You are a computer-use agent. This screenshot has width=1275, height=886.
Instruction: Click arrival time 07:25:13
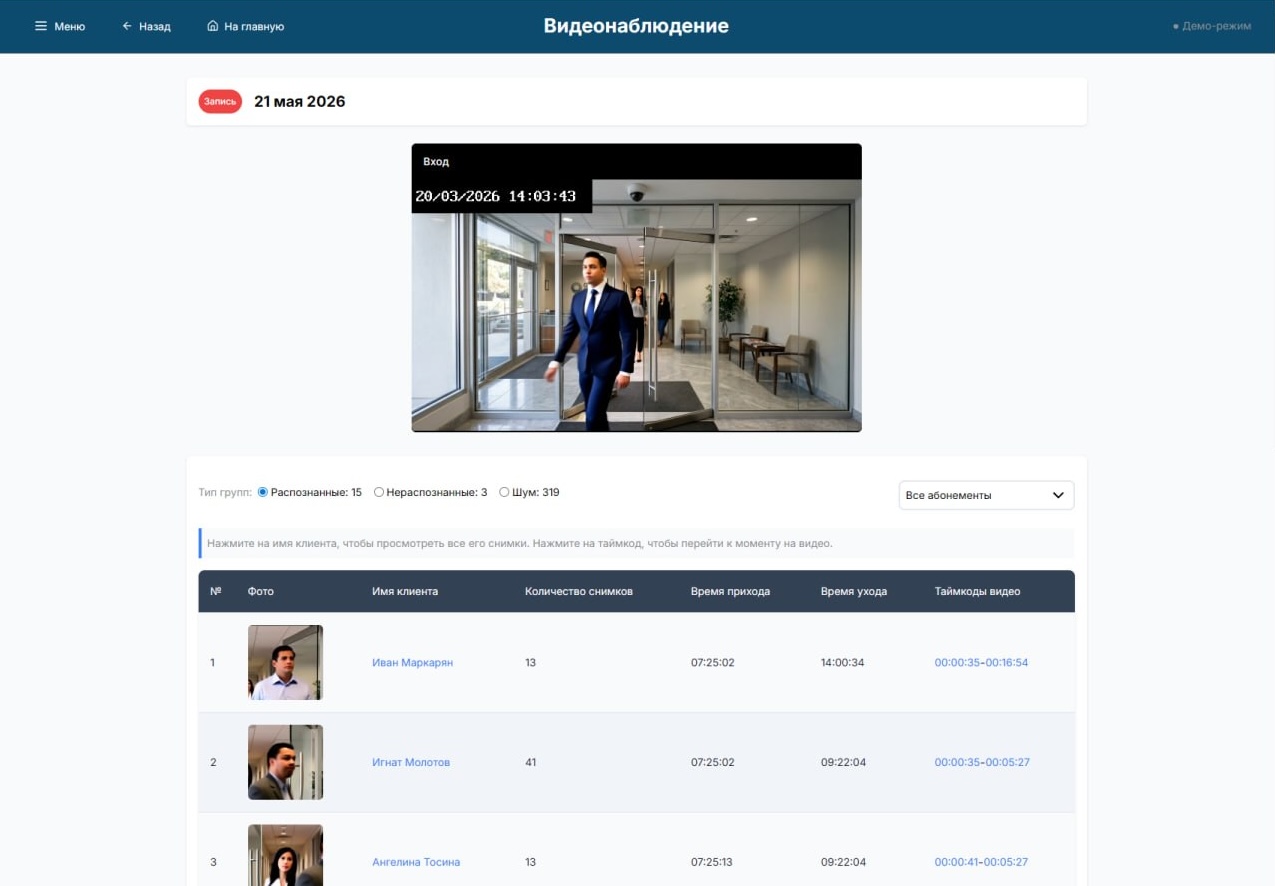click(713, 862)
